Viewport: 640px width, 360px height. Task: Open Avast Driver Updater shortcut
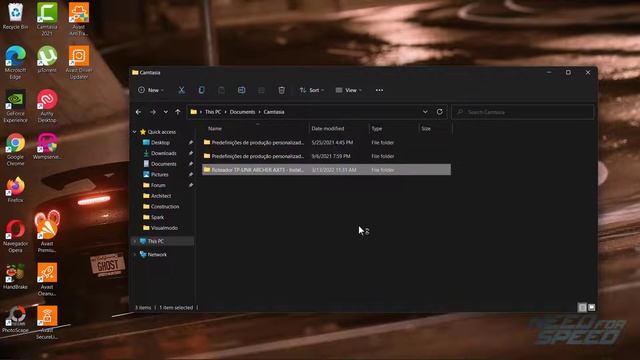click(x=79, y=62)
